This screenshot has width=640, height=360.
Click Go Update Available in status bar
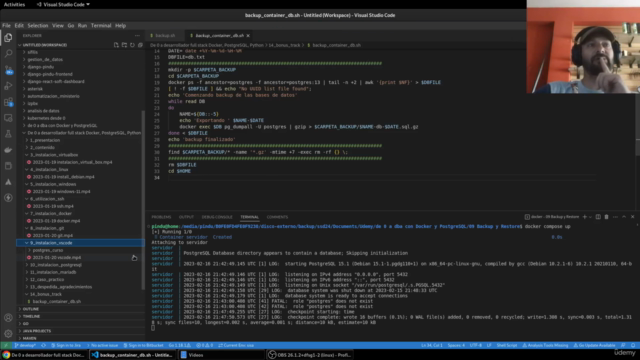coord(594,345)
